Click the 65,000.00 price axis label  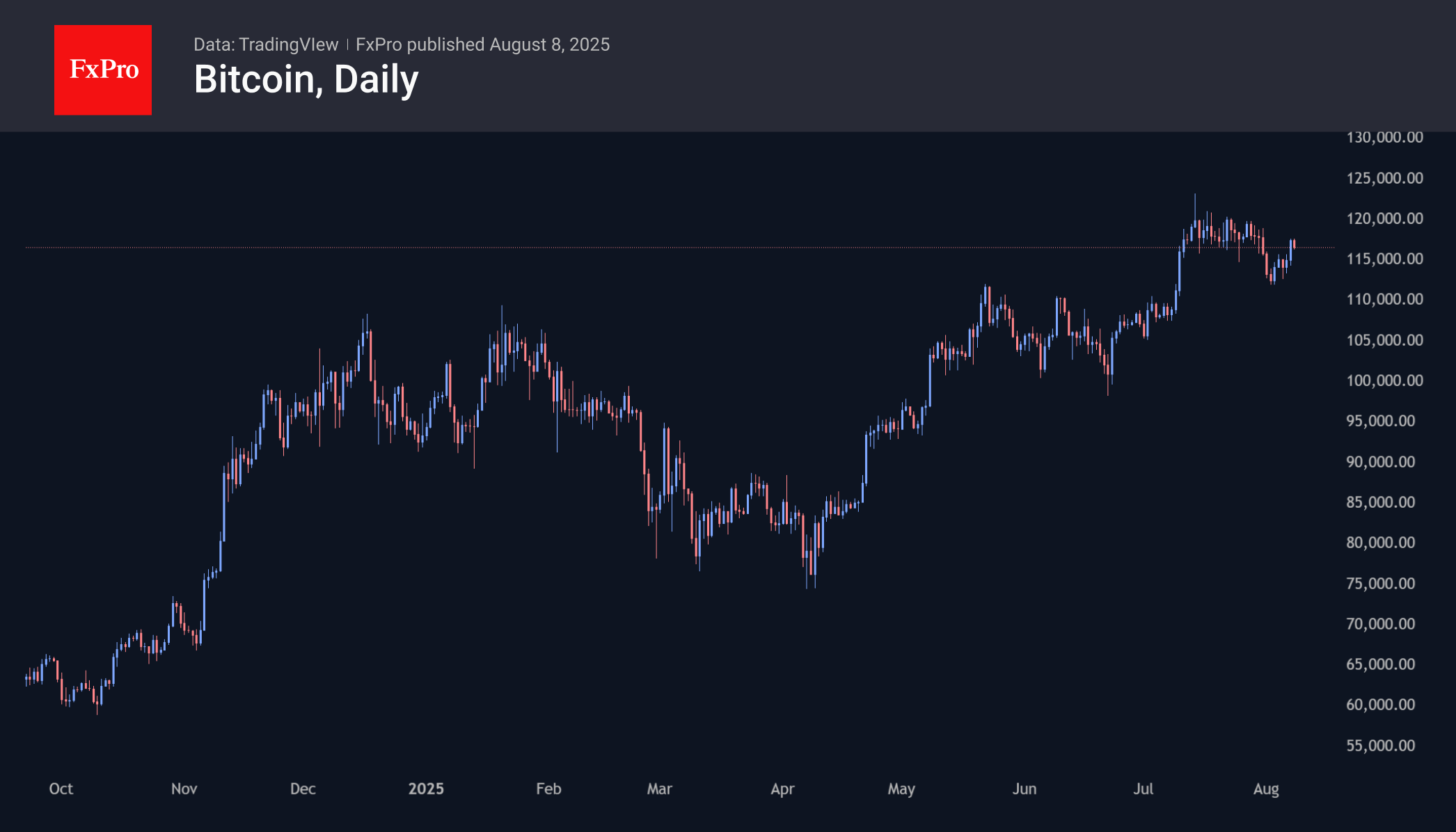(x=1380, y=664)
